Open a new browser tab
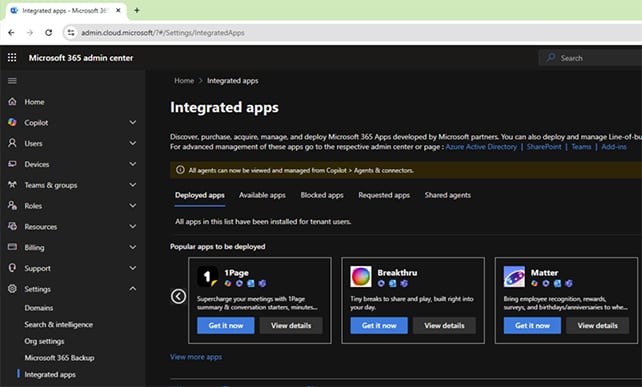 click(x=137, y=11)
